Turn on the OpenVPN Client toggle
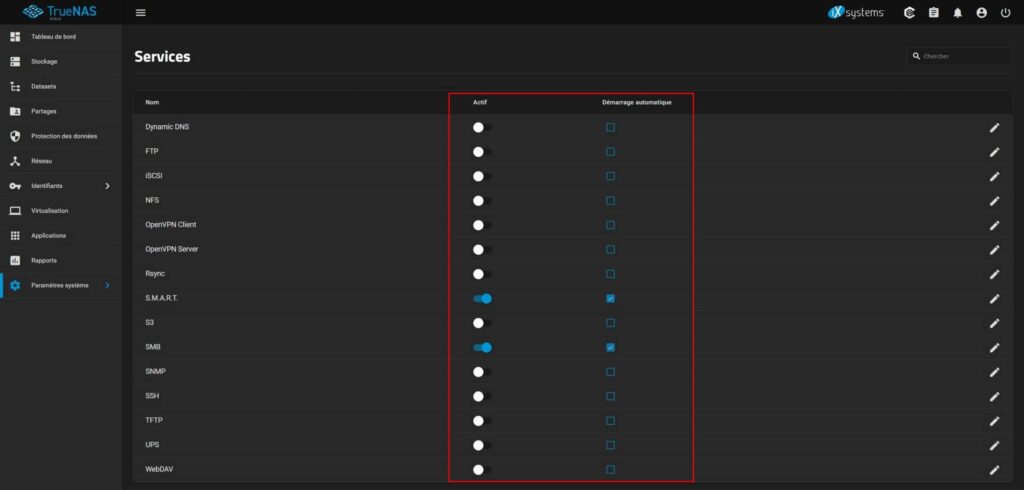The height and width of the screenshot is (490, 1024). click(482, 225)
